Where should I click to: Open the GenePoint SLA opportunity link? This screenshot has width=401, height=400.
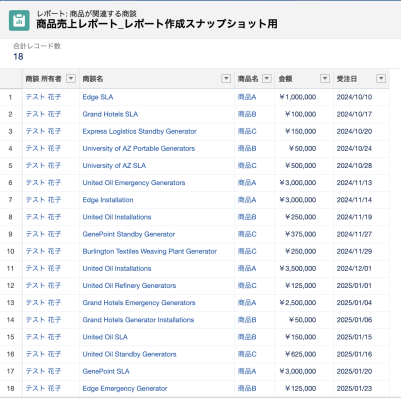pyautogui.click(x=106, y=371)
